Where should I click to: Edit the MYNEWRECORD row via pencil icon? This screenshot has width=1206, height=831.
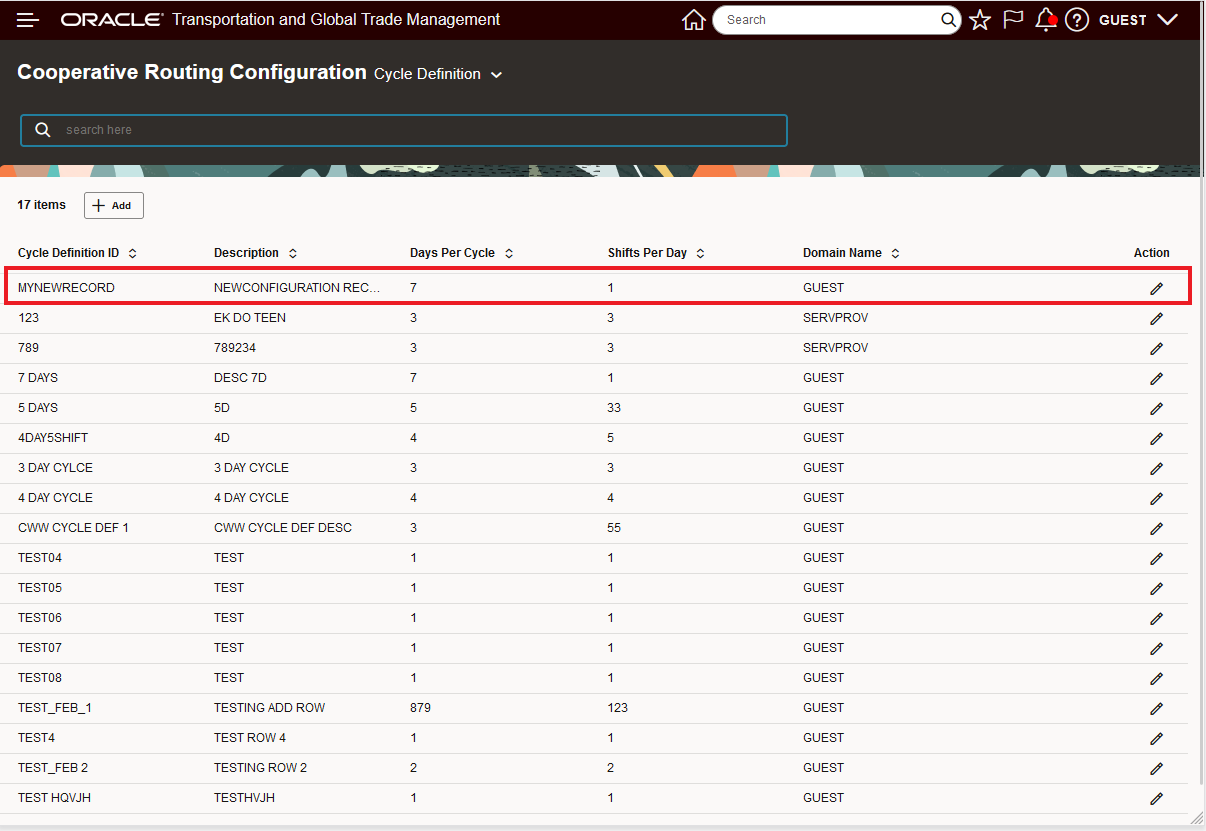click(x=1157, y=288)
